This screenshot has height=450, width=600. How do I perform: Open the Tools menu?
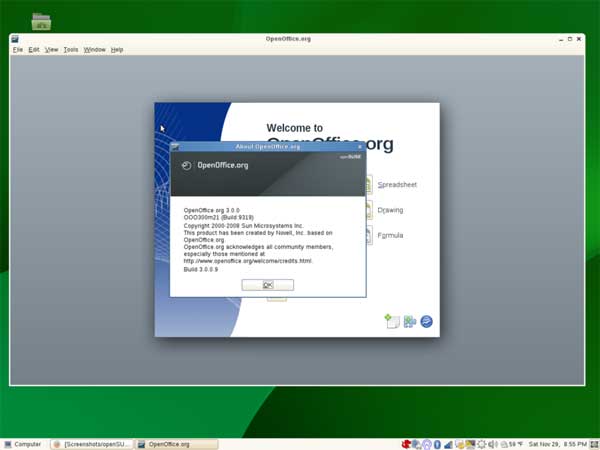coord(70,49)
